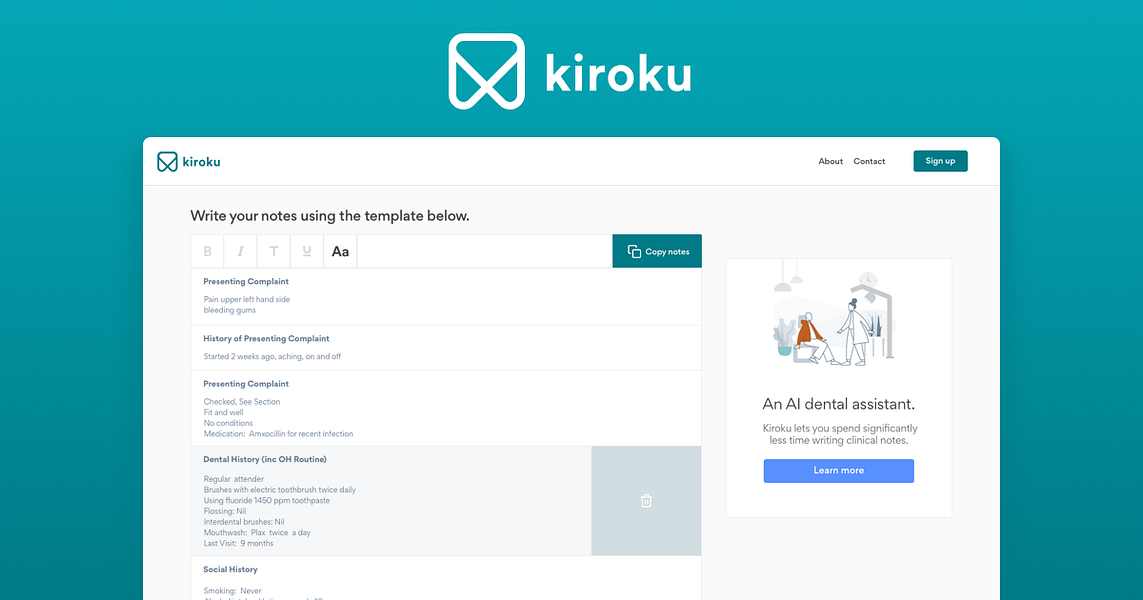The image size is (1143, 600).
Task: Delete the Dental History section via trash icon
Action: click(x=645, y=500)
